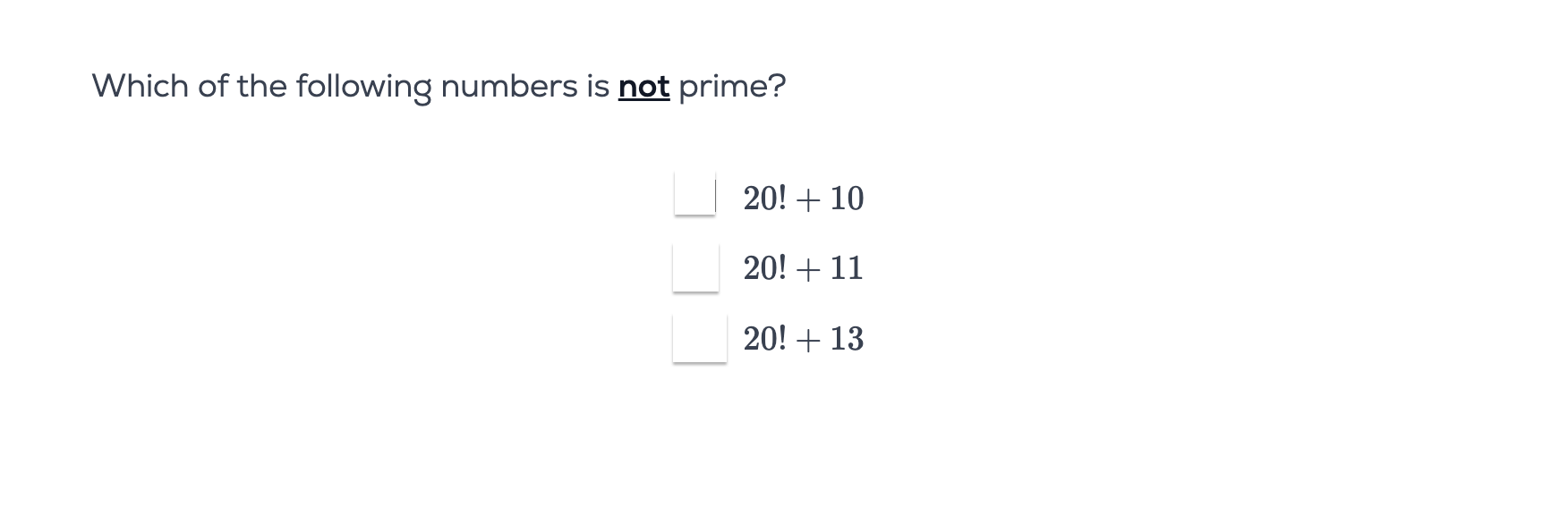
Task: Click the 20! term in first option
Action: pos(765,198)
